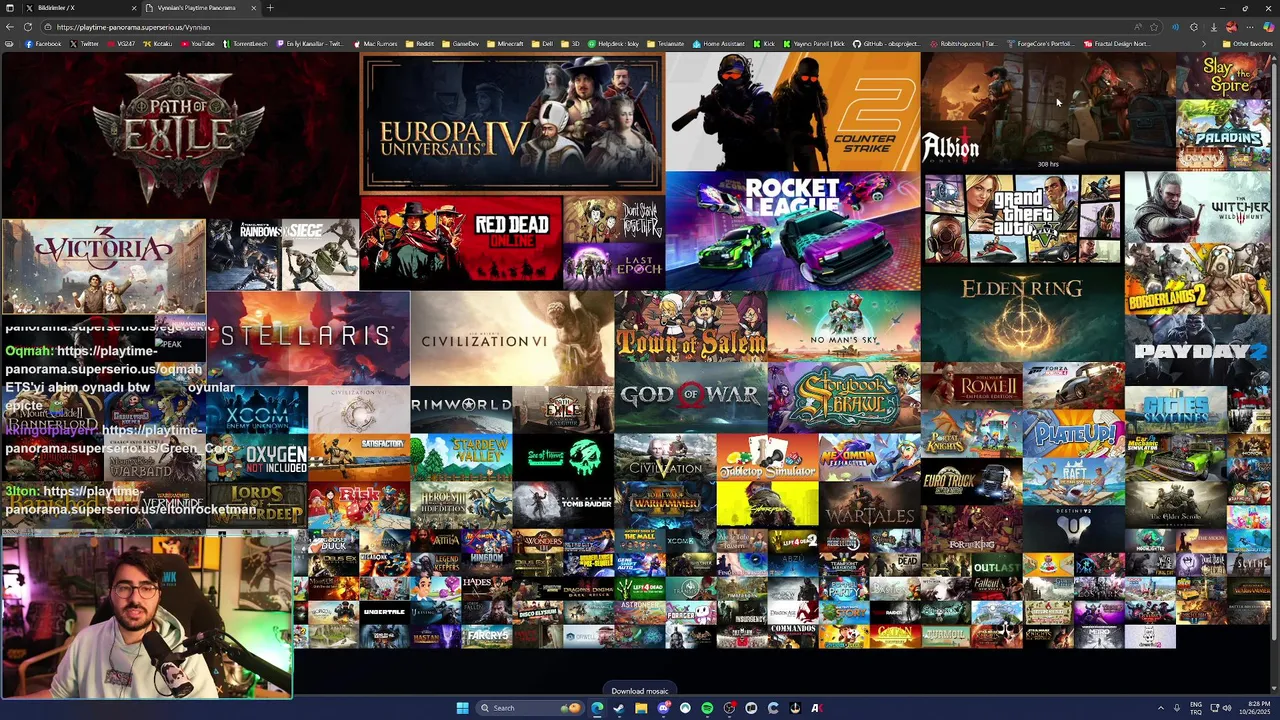Click the browser back arrow
This screenshot has height=720, width=1280.
coord(10,27)
